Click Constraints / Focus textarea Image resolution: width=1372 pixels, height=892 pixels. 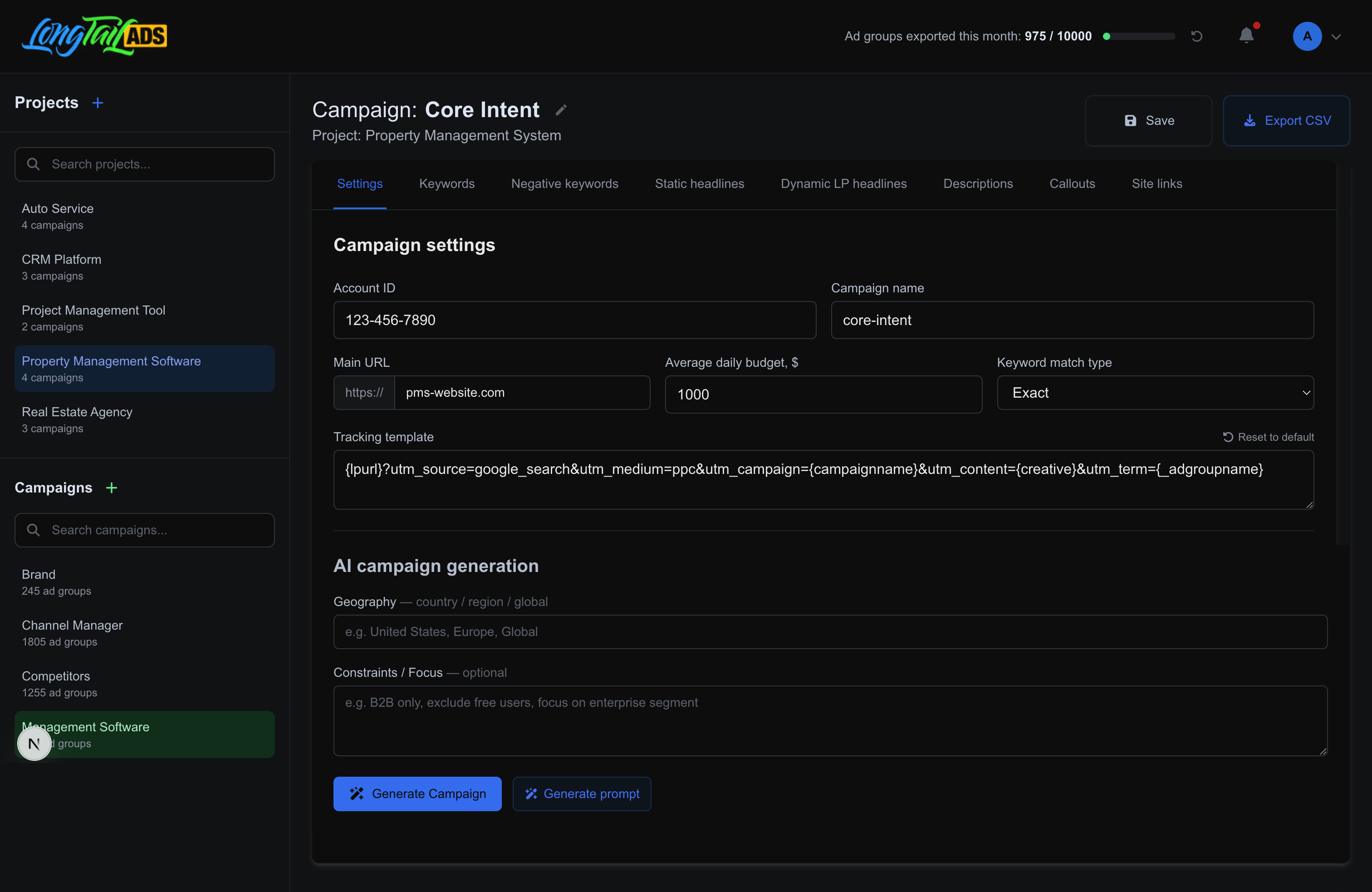coord(830,721)
